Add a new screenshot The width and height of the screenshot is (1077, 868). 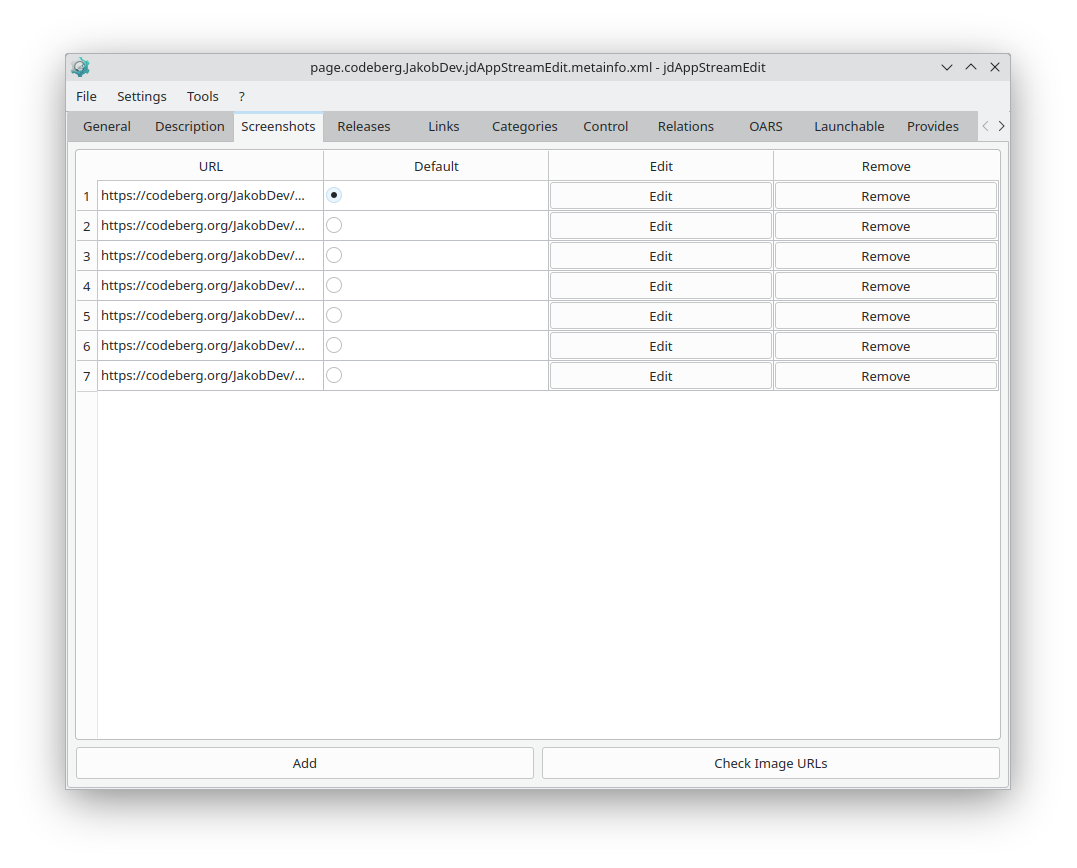click(305, 763)
